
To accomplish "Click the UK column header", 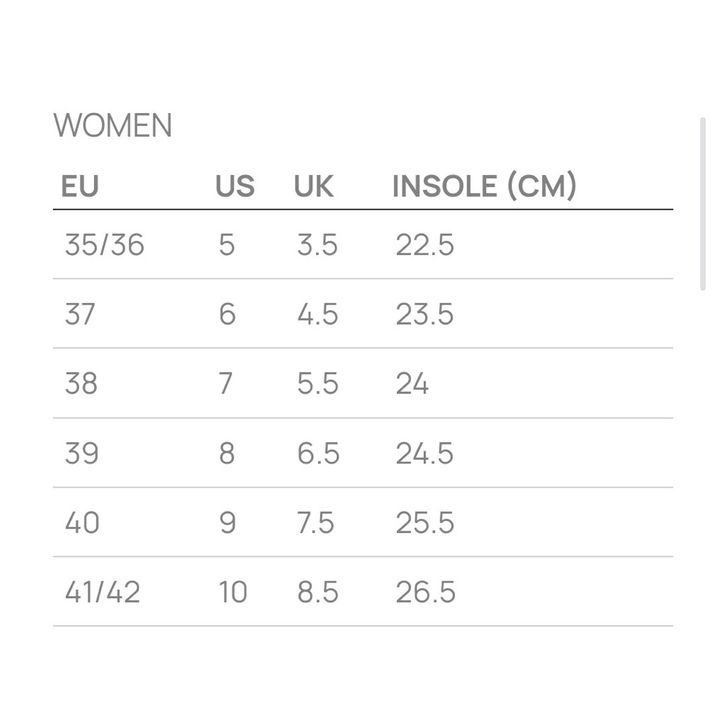I will [x=314, y=187].
